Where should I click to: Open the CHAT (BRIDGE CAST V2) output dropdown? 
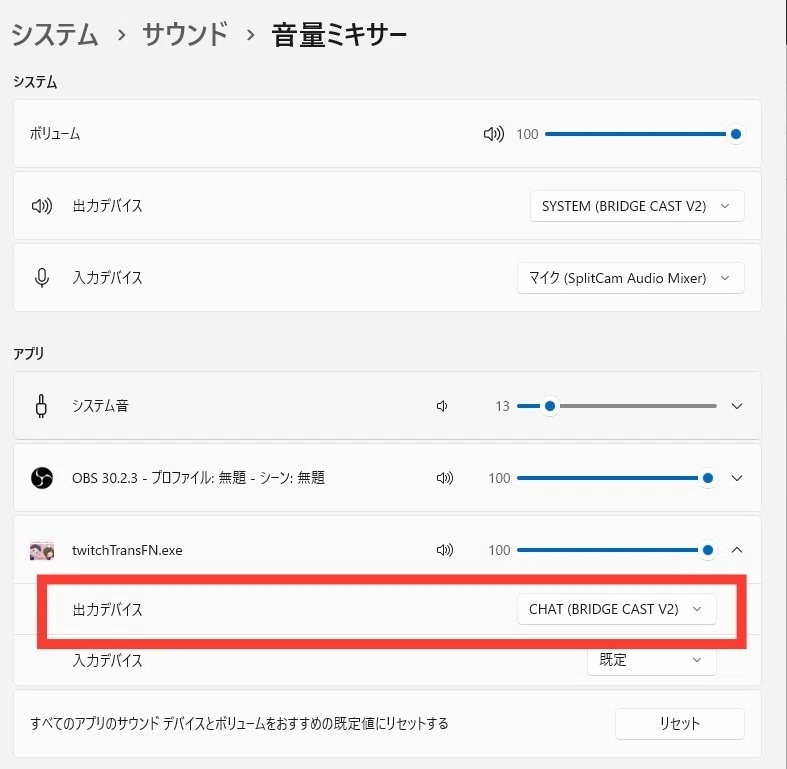coord(616,609)
